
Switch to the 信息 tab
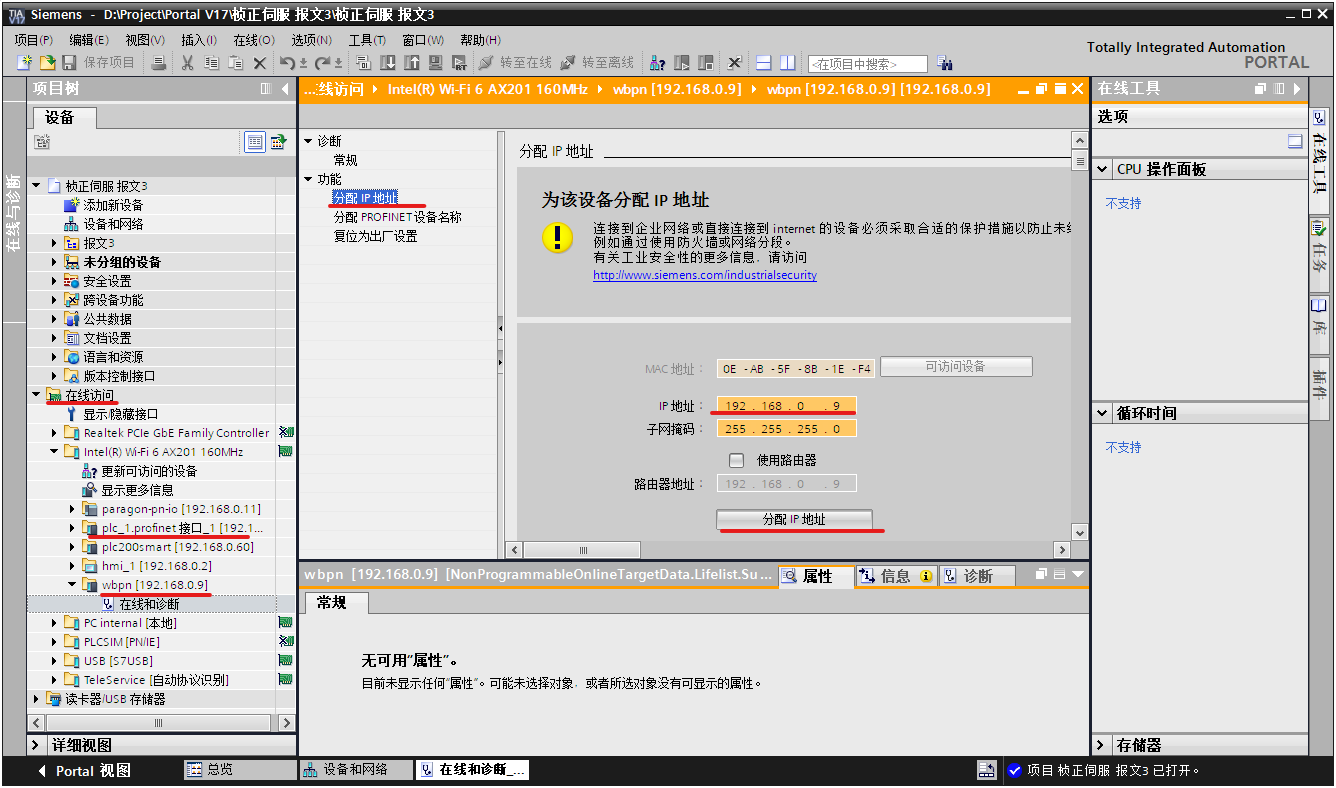(895, 576)
